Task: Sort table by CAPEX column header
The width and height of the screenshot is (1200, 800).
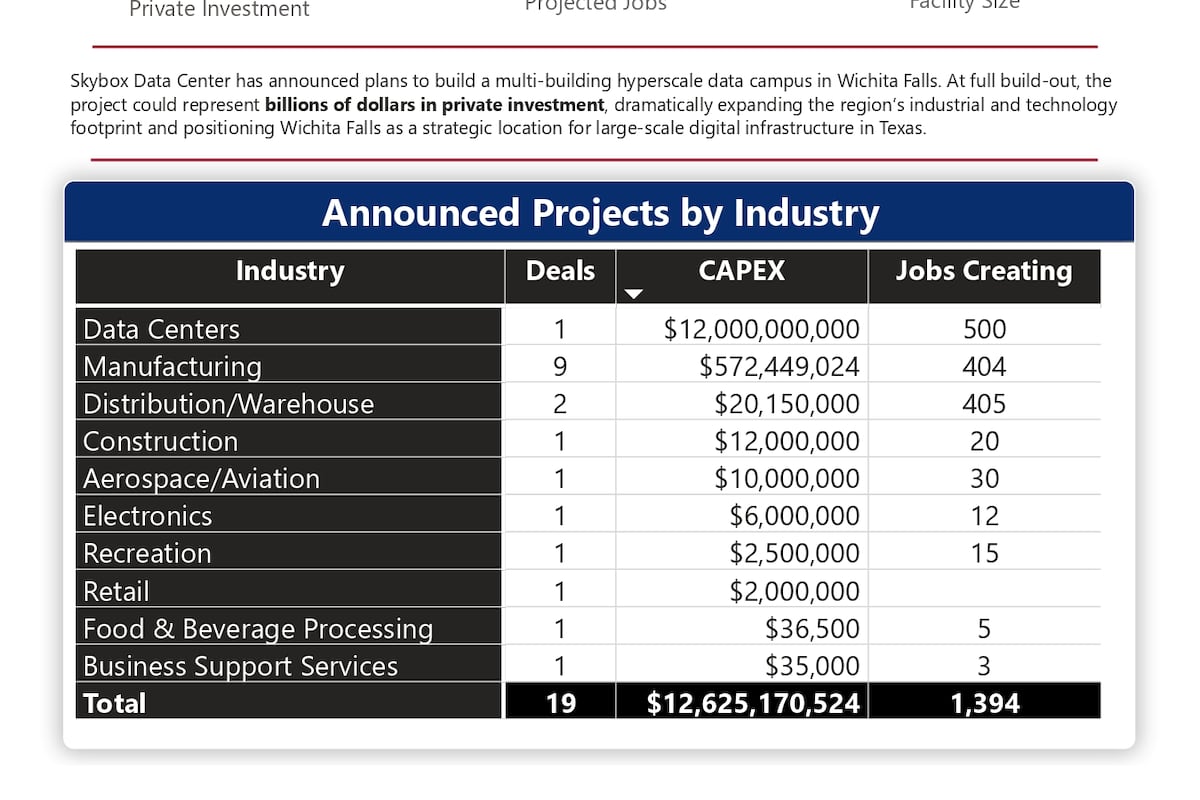Action: pyautogui.click(x=742, y=271)
